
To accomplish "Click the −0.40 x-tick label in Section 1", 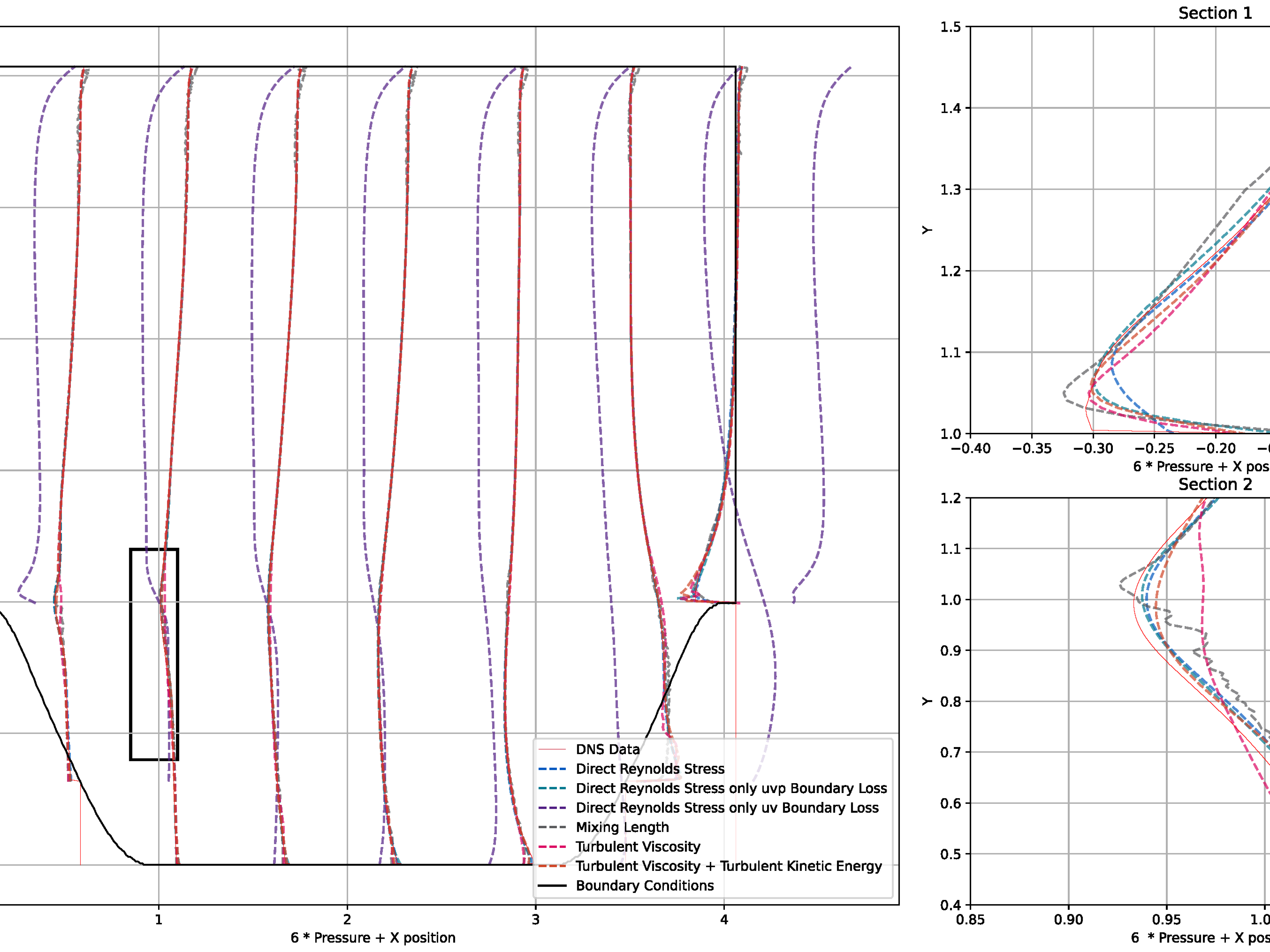I will pyautogui.click(x=970, y=449).
